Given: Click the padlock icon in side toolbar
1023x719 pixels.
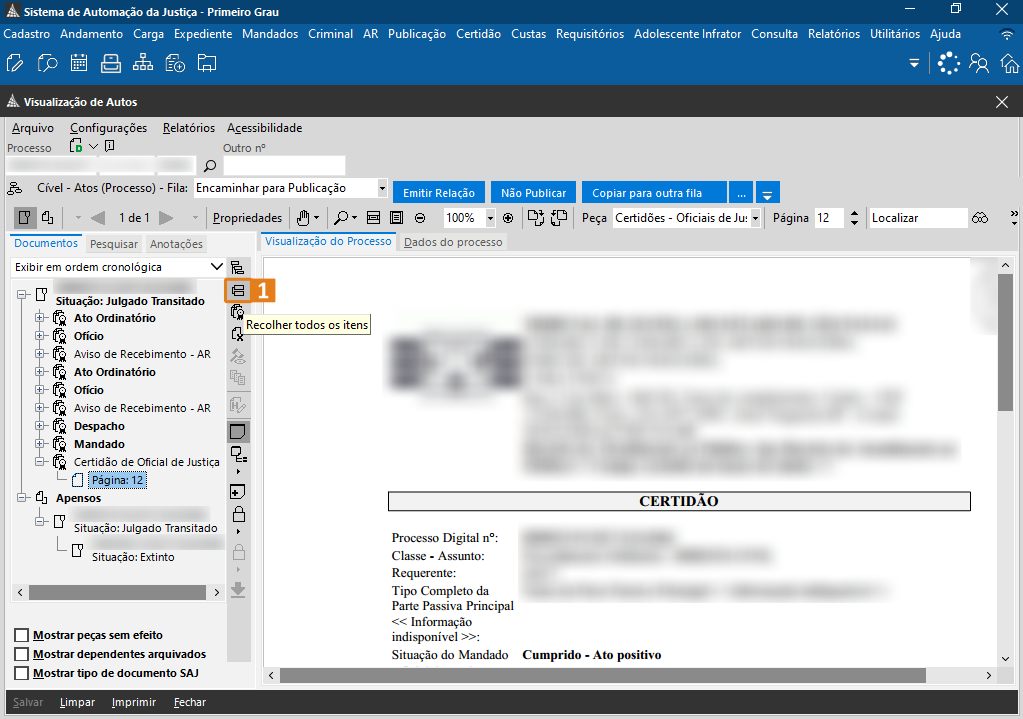Looking at the screenshot, I should (x=238, y=515).
